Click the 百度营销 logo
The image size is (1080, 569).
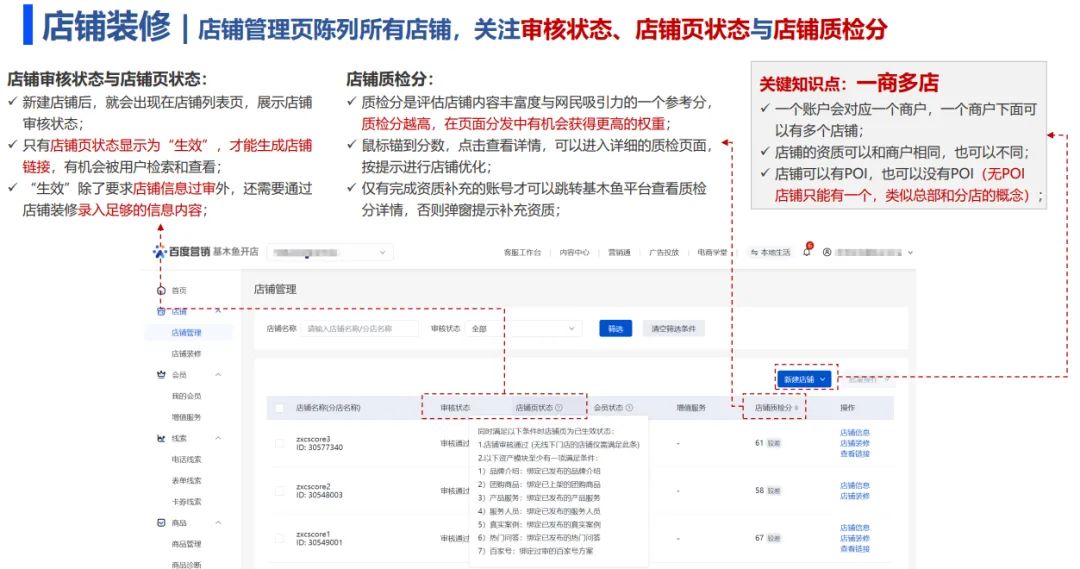click(x=181, y=252)
